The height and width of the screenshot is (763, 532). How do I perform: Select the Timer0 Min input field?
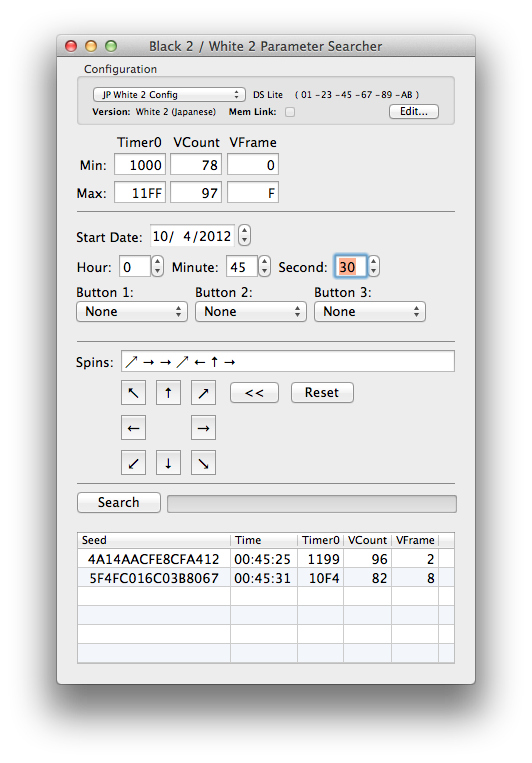(140, 164)
